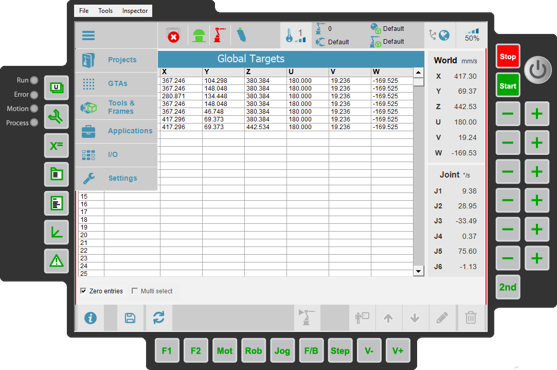Click the X= variables key

56,146
